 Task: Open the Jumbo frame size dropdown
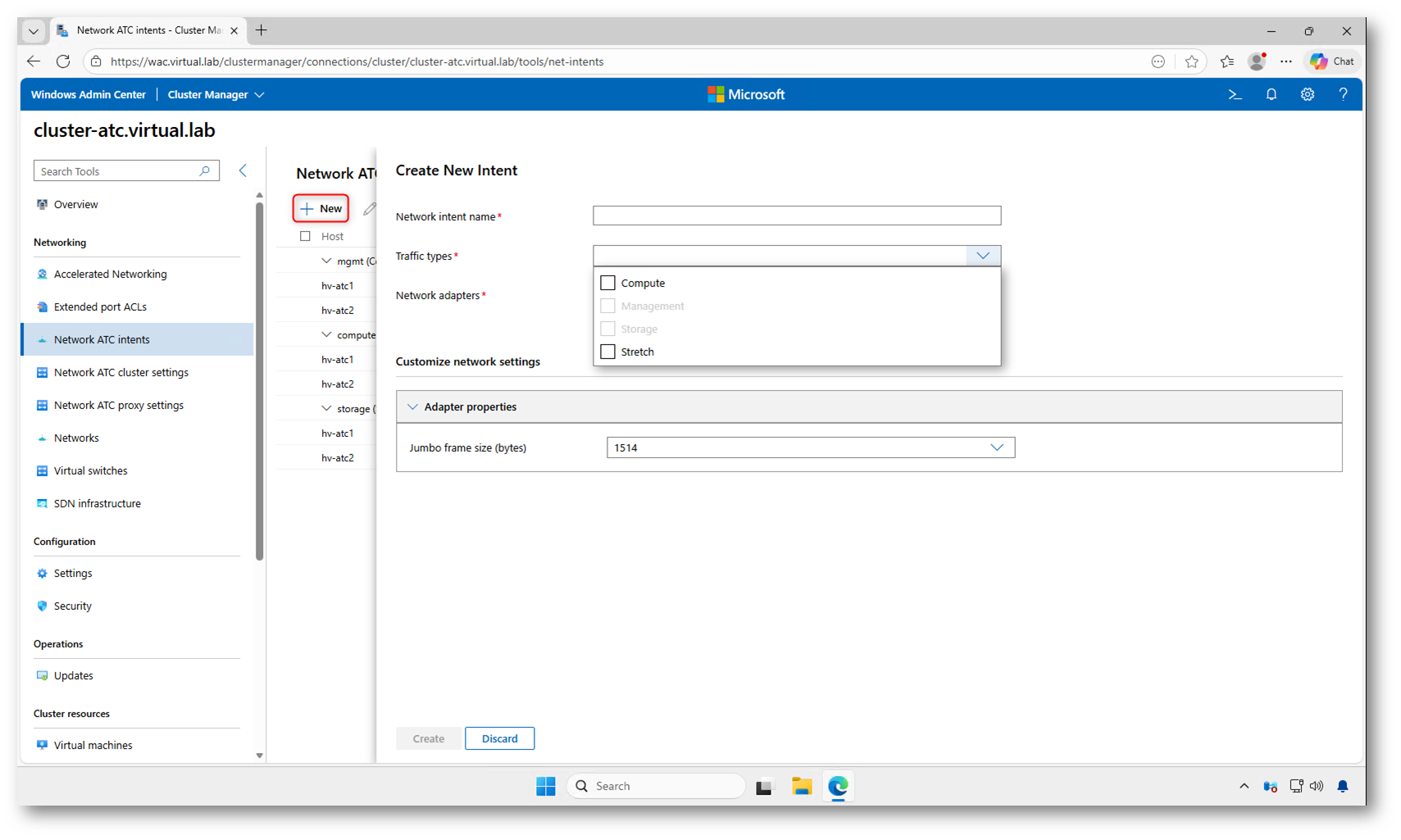click(996, 447)
